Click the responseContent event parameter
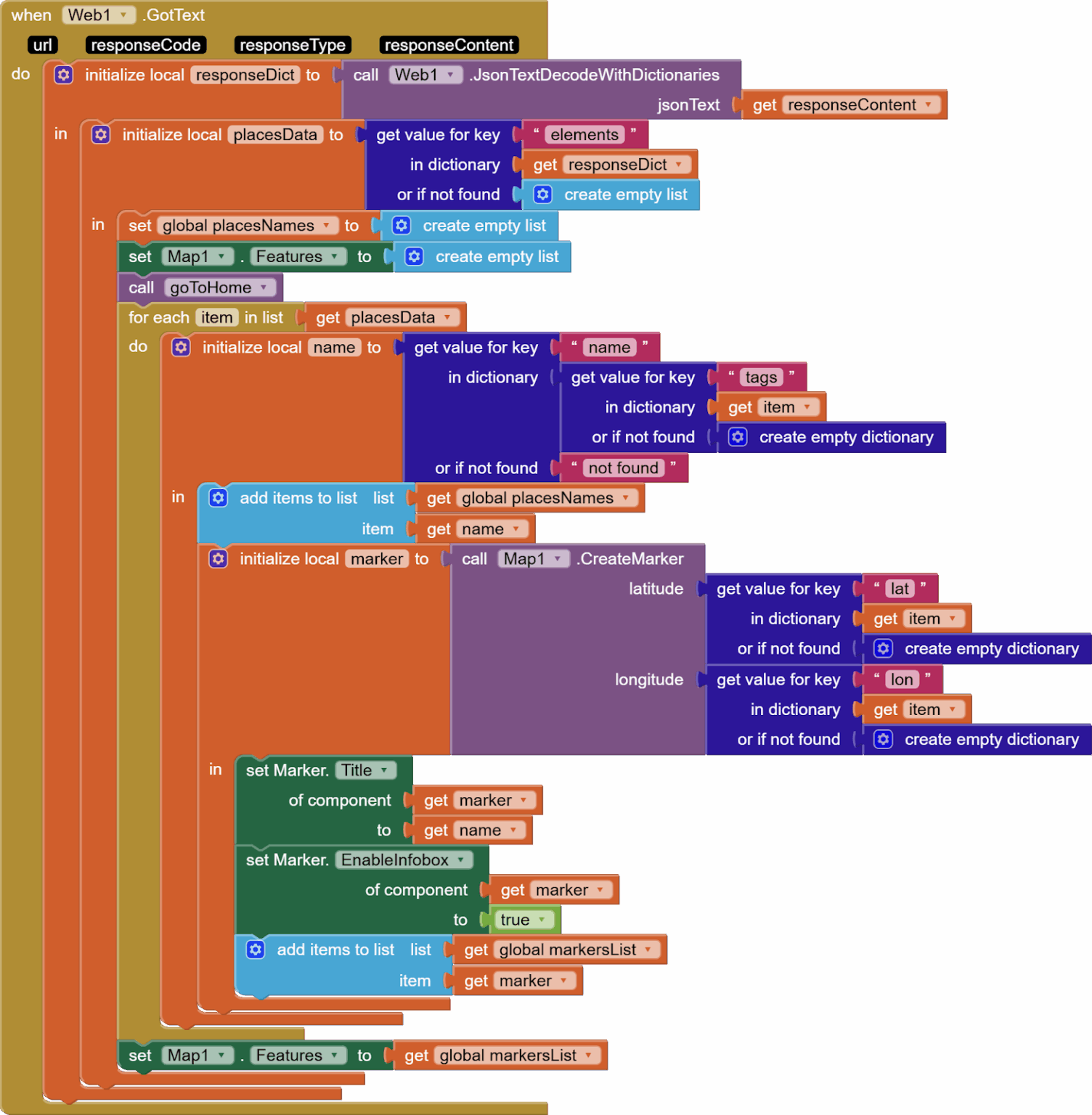Viewport: 1092px width, 1115px height. [449, 45]
